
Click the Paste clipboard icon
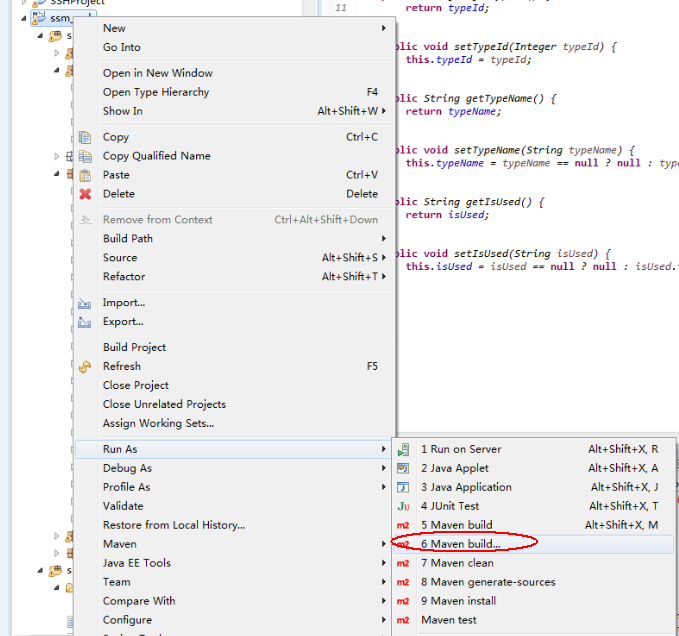(85, 175)
